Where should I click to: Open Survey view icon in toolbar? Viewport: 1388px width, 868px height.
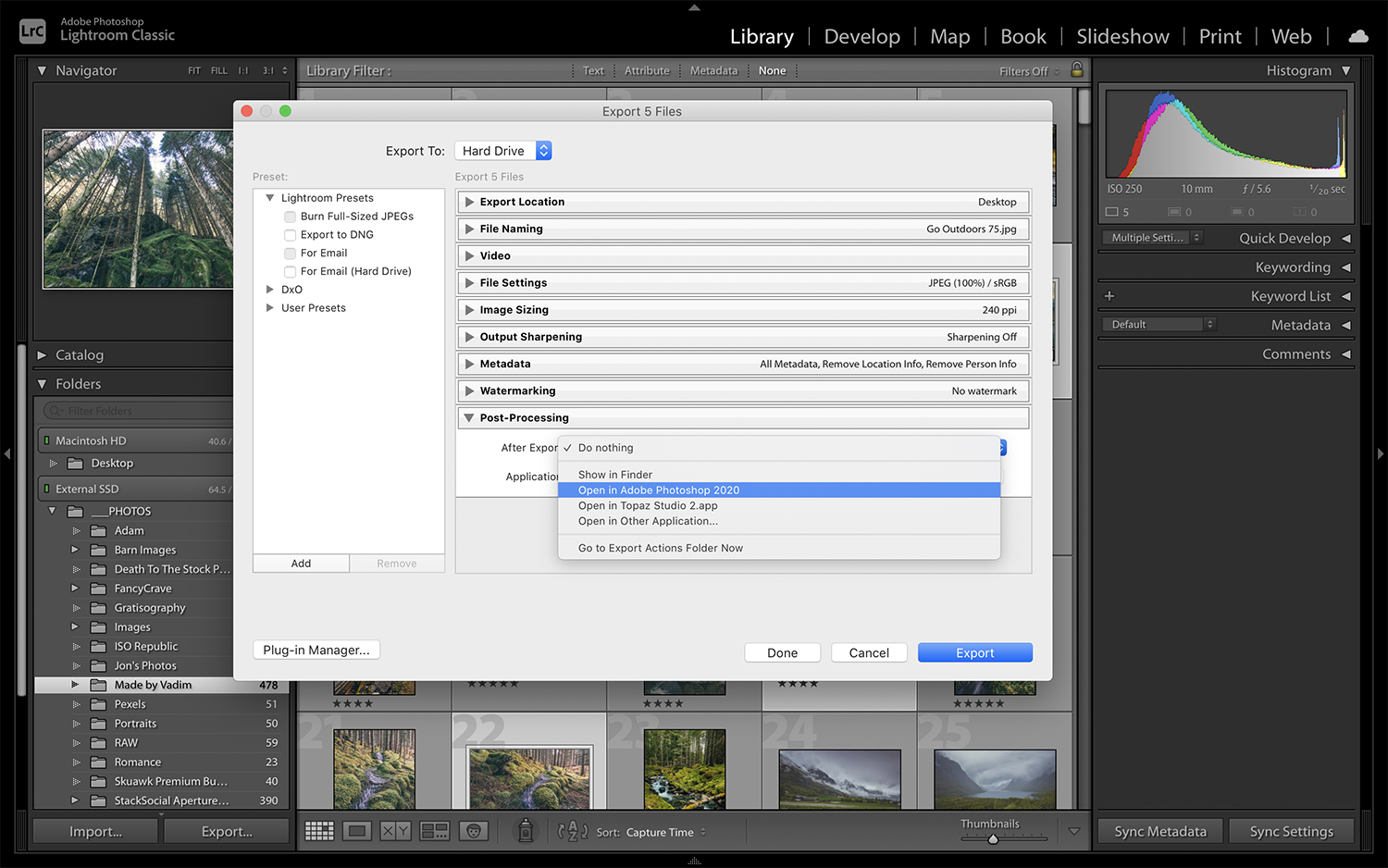(x=435, y=831)
